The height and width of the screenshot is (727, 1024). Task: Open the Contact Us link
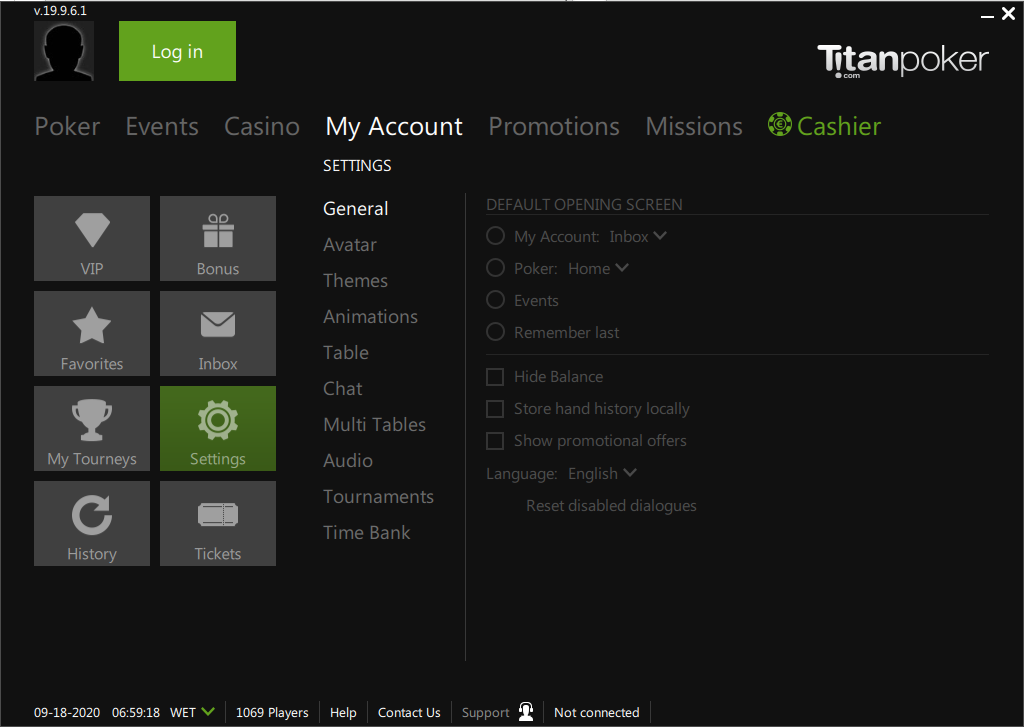[409, 712]
